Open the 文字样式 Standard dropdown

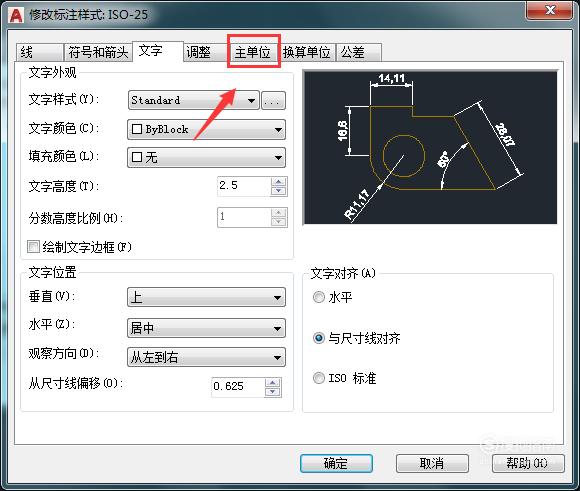coord(194,100)
